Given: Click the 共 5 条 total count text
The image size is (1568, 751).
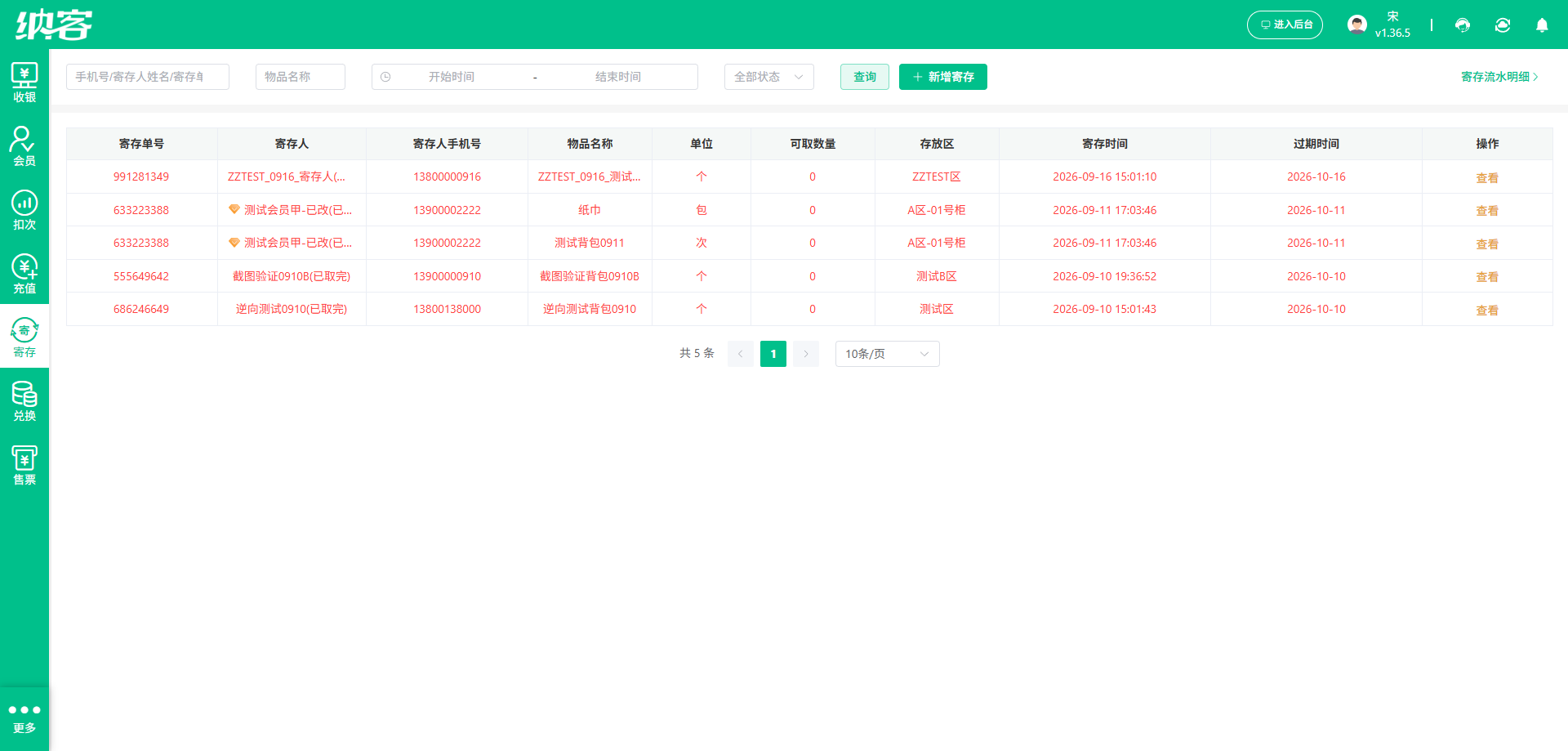Looking at the screenshot, I should point(697,353).
